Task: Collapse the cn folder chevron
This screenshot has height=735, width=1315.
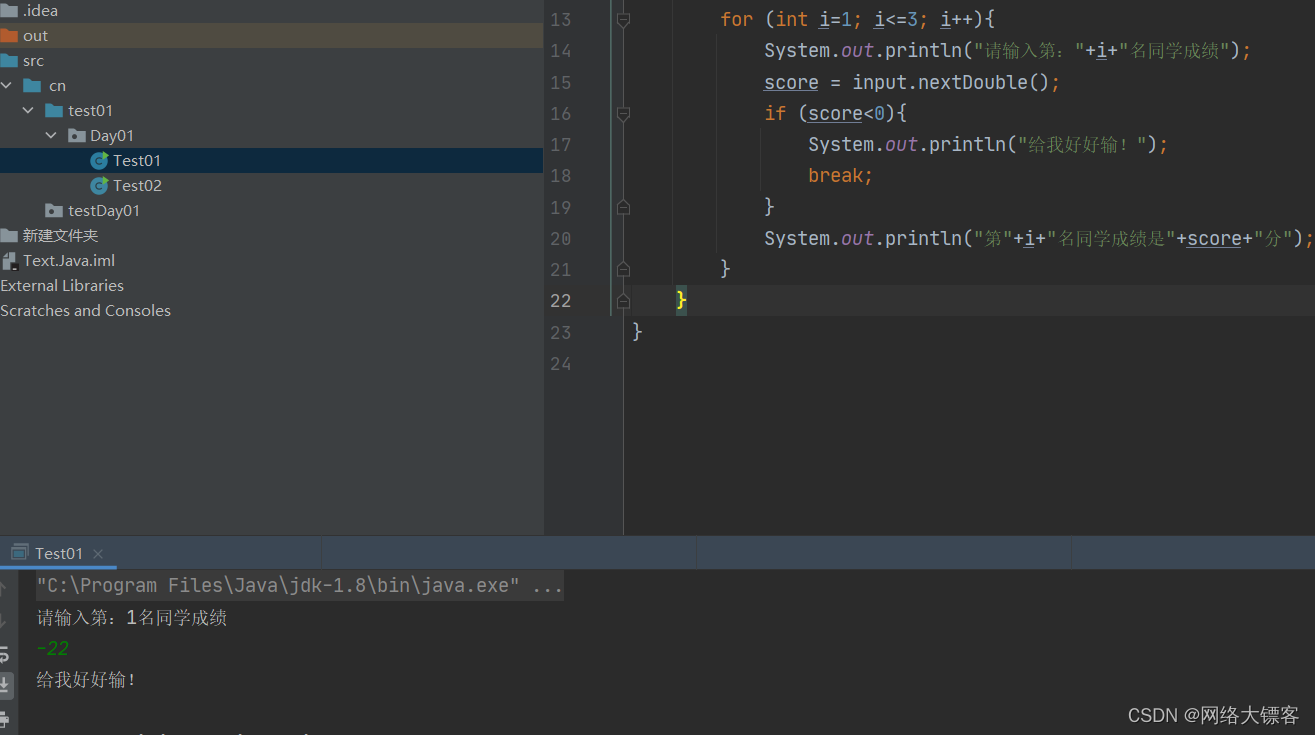Action: (7, 85)
